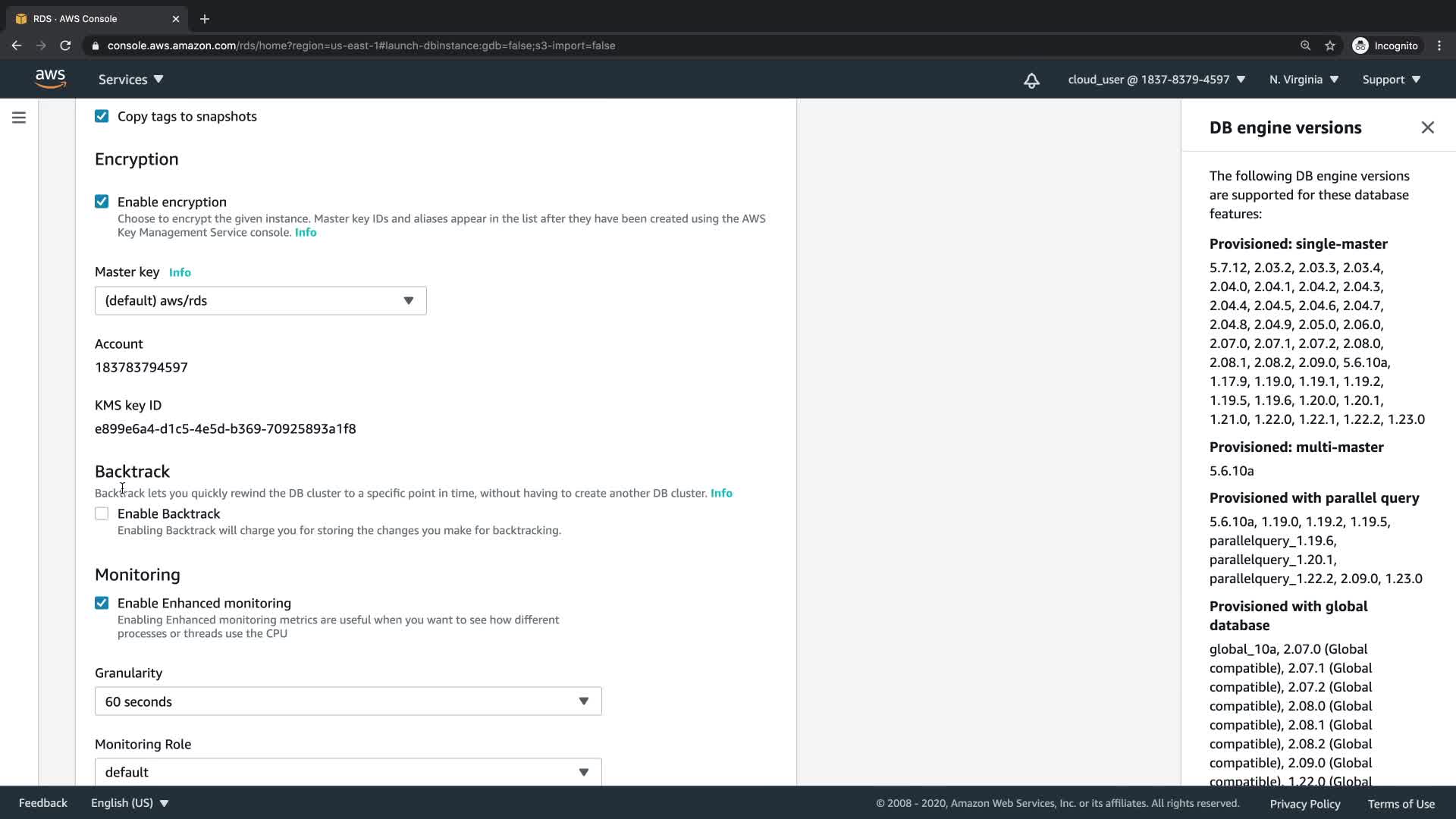The height and width of the screenshot is (819, 1456).
Task: Open Chrome three-dot menu
Action: [x=1439, y=45]
